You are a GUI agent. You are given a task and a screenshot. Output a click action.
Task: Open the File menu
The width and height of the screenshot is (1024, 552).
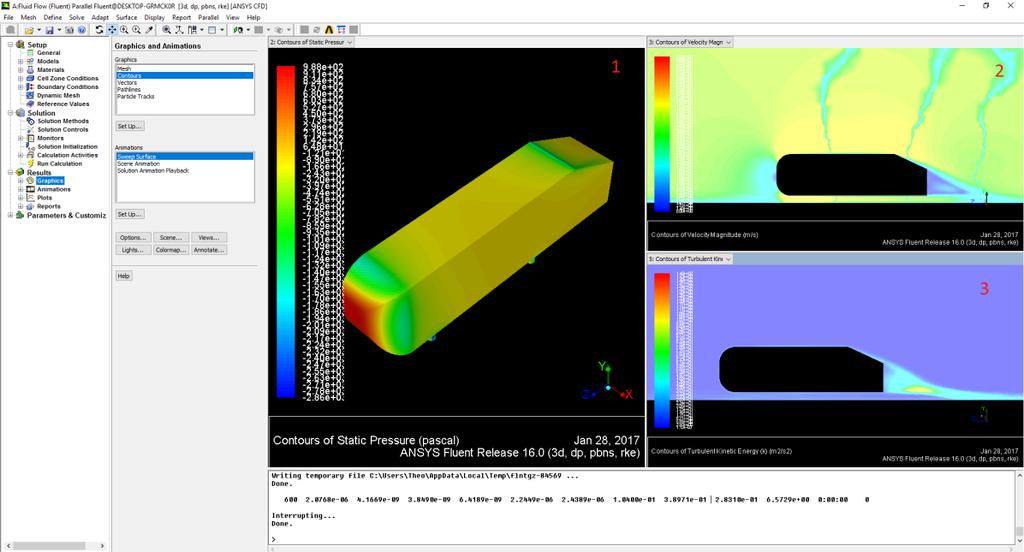pos(8,18)
